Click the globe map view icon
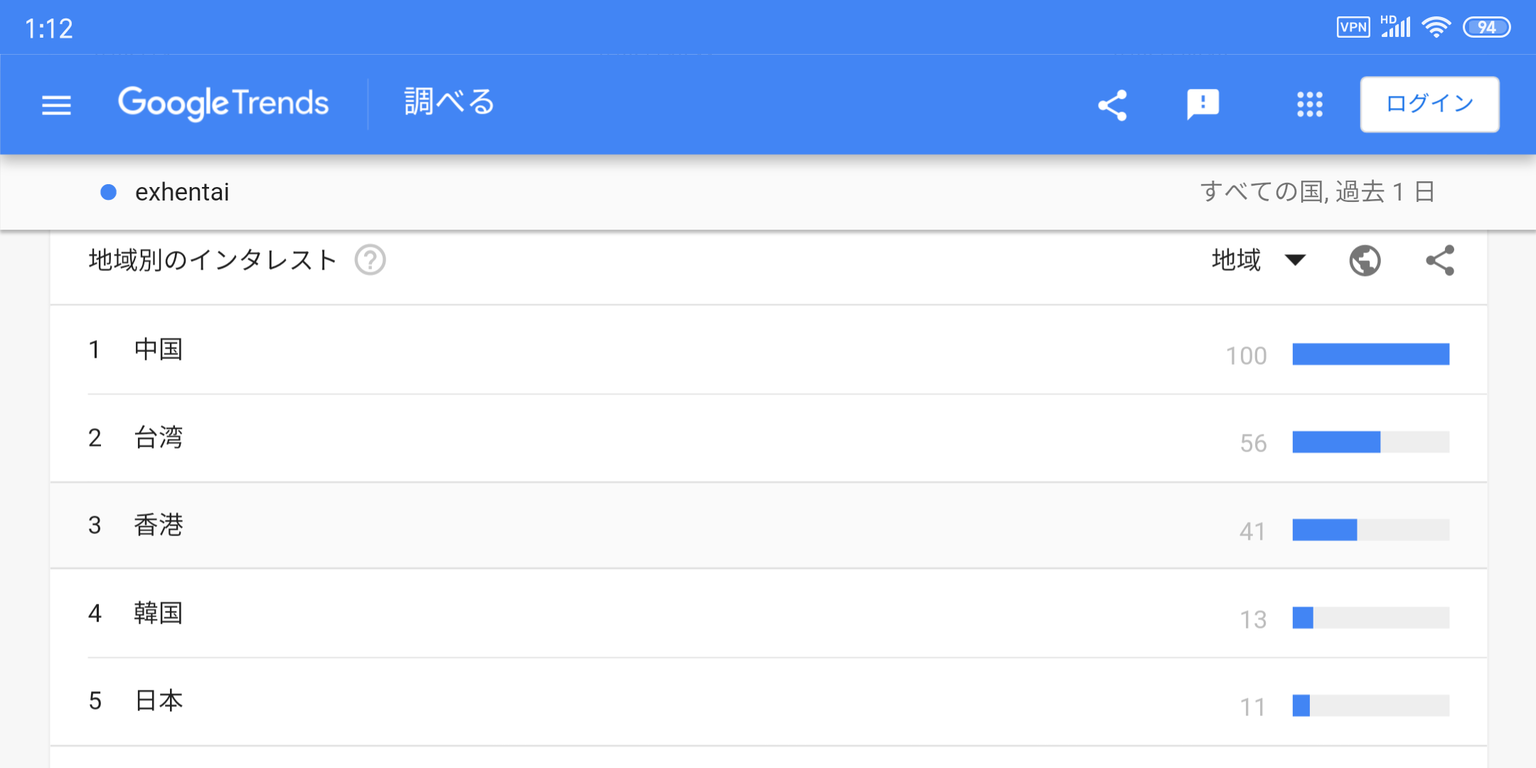Screen dimensions: 1536x768 pyautogui.click(x=1364, y=261)
